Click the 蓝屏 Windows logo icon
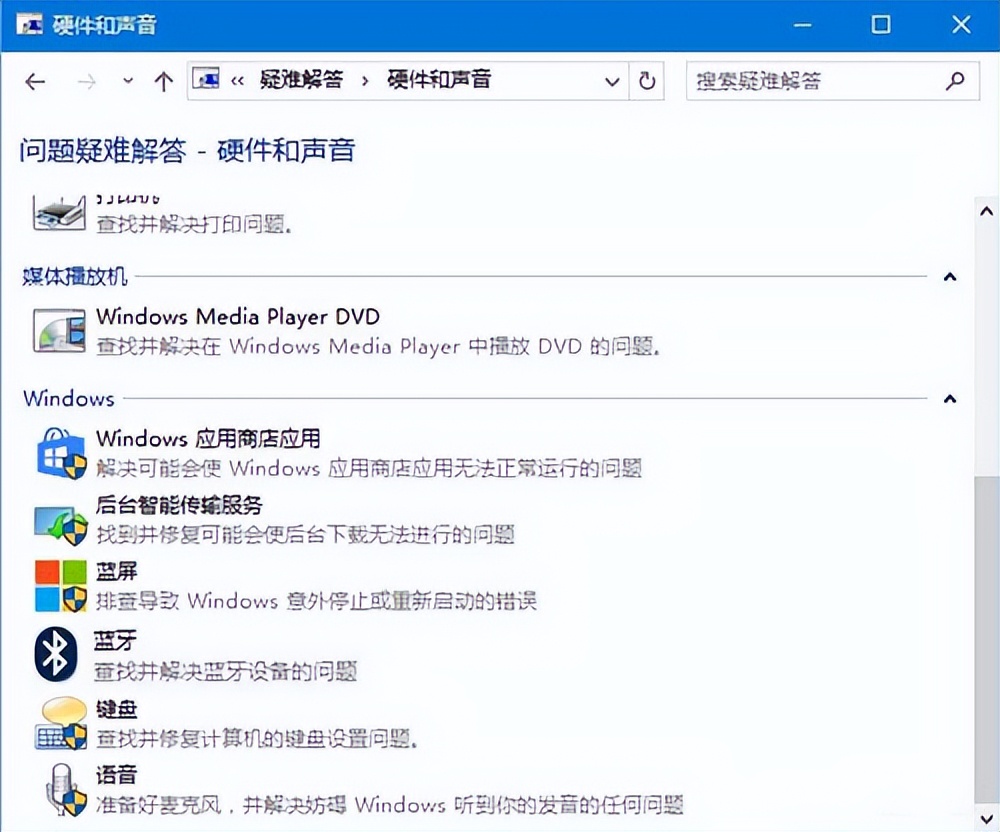This screenshot has height=832, width=1000. [61, 586]
